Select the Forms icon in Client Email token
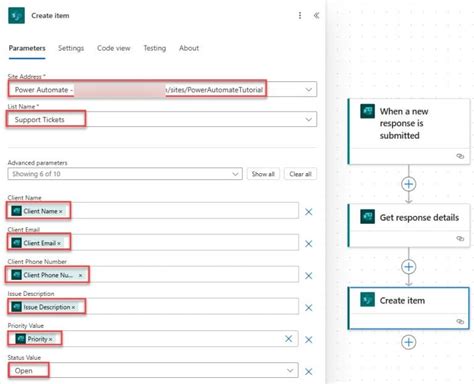 click(17, 243)
